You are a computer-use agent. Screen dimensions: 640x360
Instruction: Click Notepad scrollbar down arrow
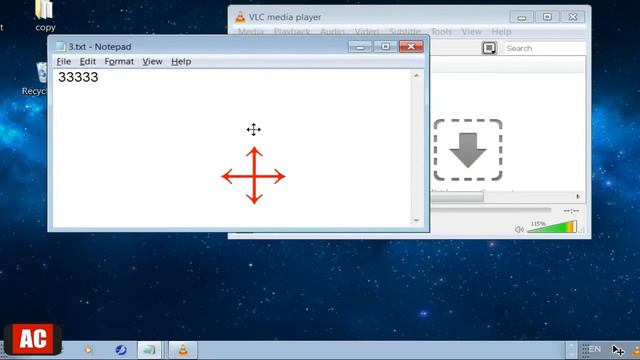(x=416, y=220)
